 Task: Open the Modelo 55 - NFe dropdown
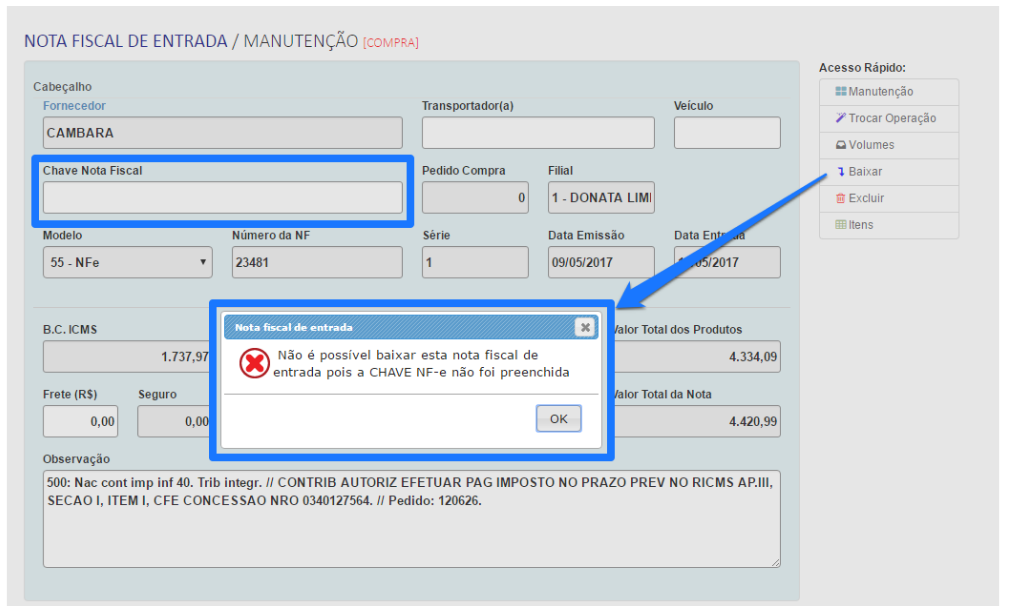(x=127, y=262)
